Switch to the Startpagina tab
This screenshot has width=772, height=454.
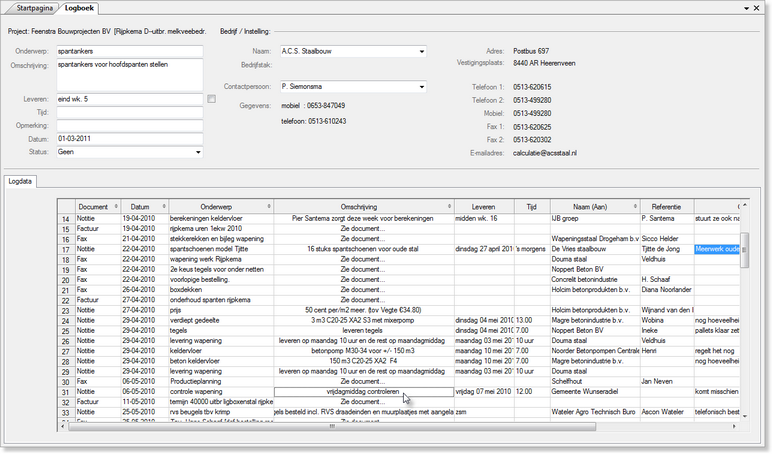pos(33,8)
